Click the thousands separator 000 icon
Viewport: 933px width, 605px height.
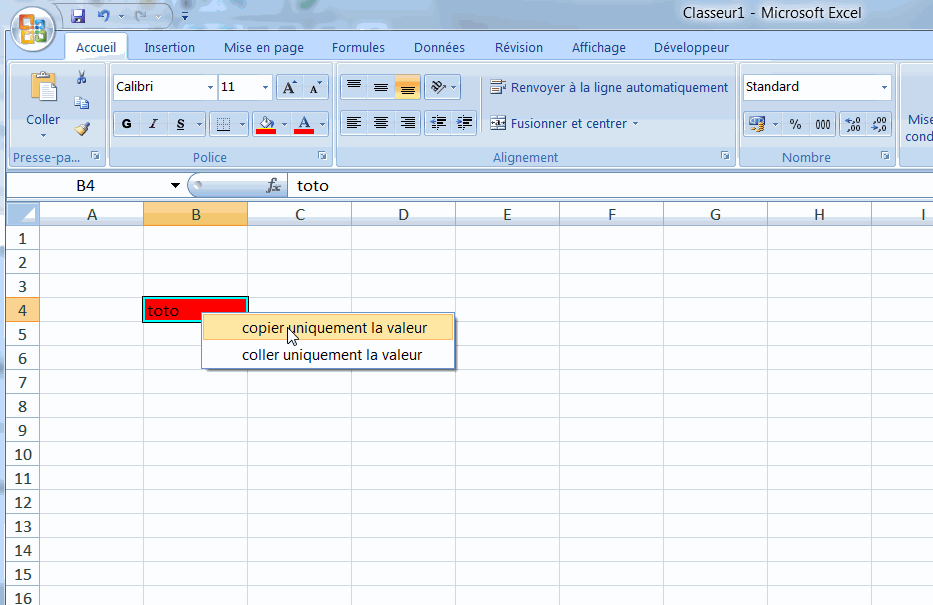pos(823,123)
